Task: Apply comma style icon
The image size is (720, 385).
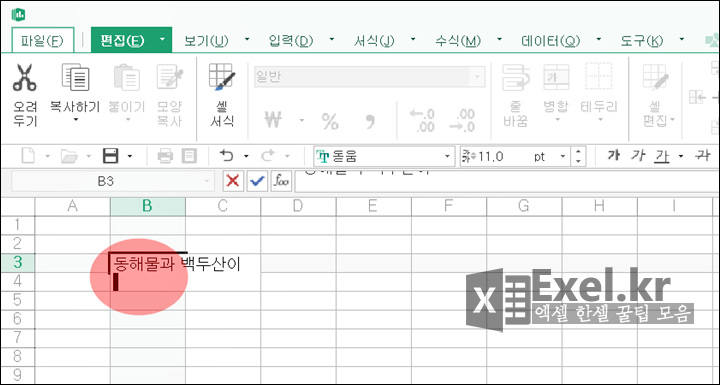Action: click(370, 122)
